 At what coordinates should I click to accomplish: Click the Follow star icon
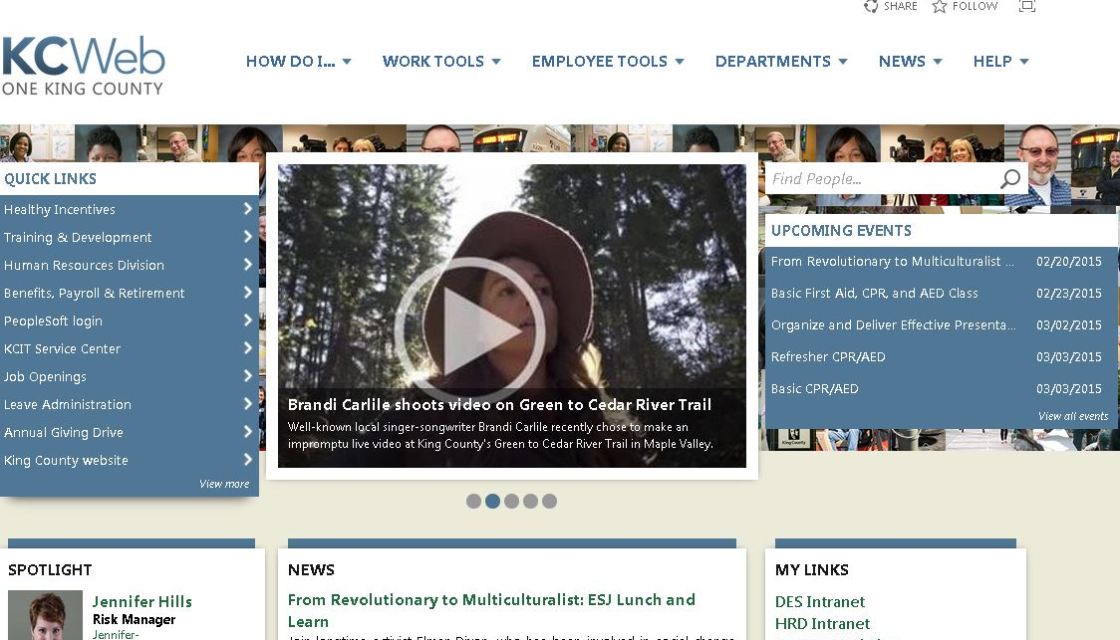click(939, 7)
